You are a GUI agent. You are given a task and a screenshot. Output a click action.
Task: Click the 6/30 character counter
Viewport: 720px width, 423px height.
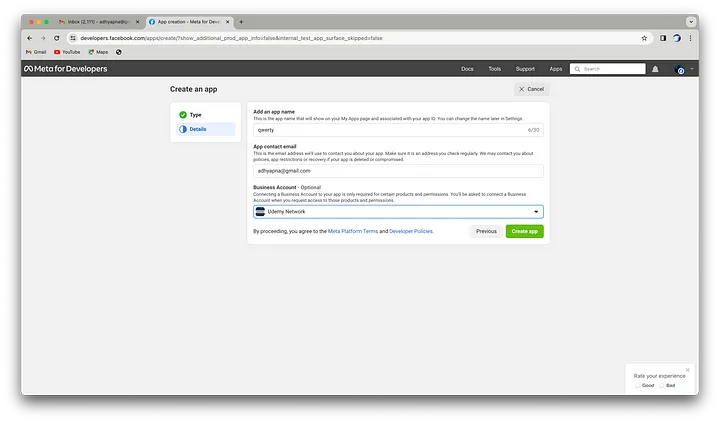[533, 130]
